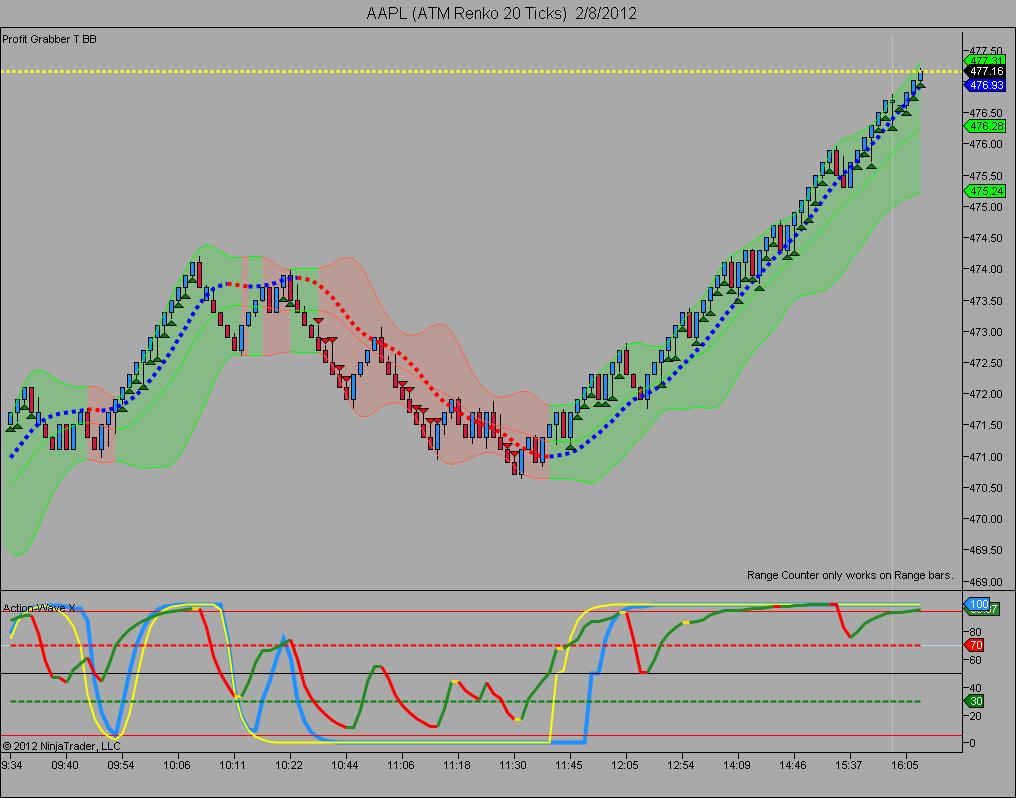Click the 60 oscillator axis label
This screenshot has height=798, width=1016.
tap(975, 661)
